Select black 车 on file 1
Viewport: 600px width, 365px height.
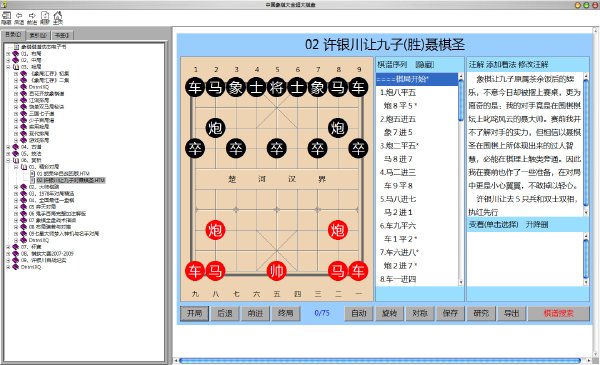(x=195, y=87)
